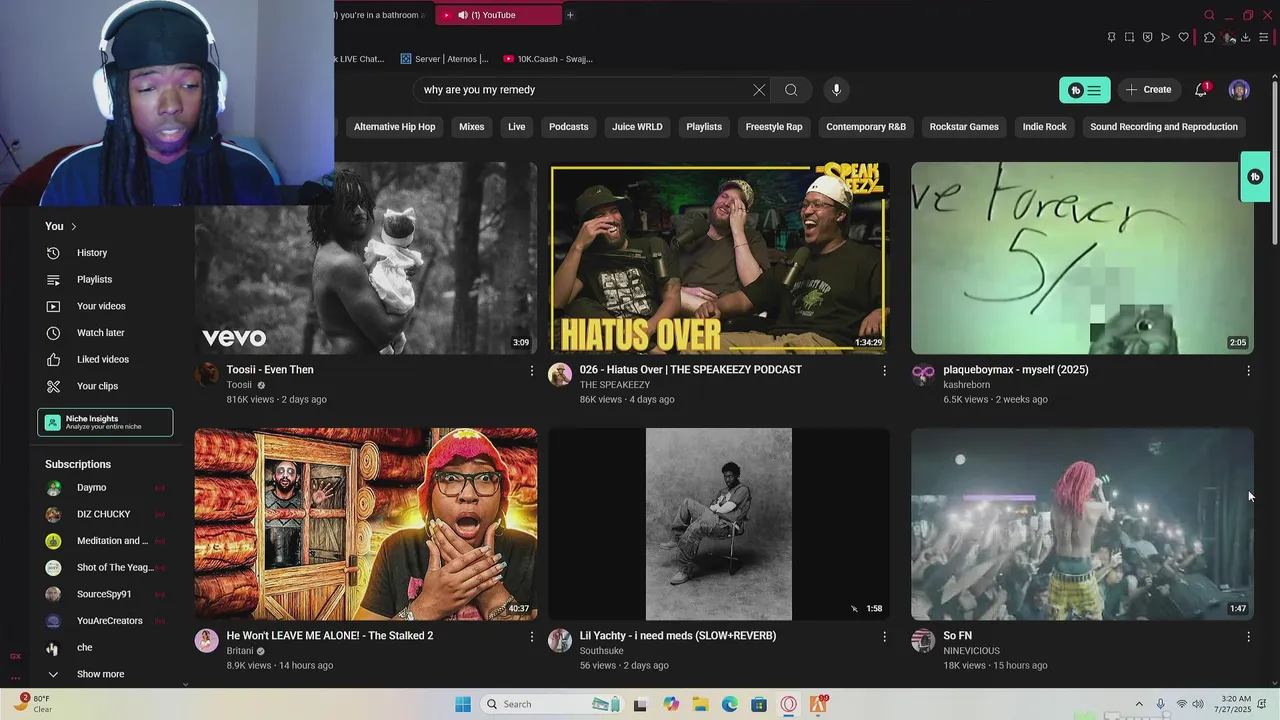Image resolution: width=1280 pixels, height=720 pixels.
Task: Select the Freestyle Rap chip
Action: click(x=774, y=127)
